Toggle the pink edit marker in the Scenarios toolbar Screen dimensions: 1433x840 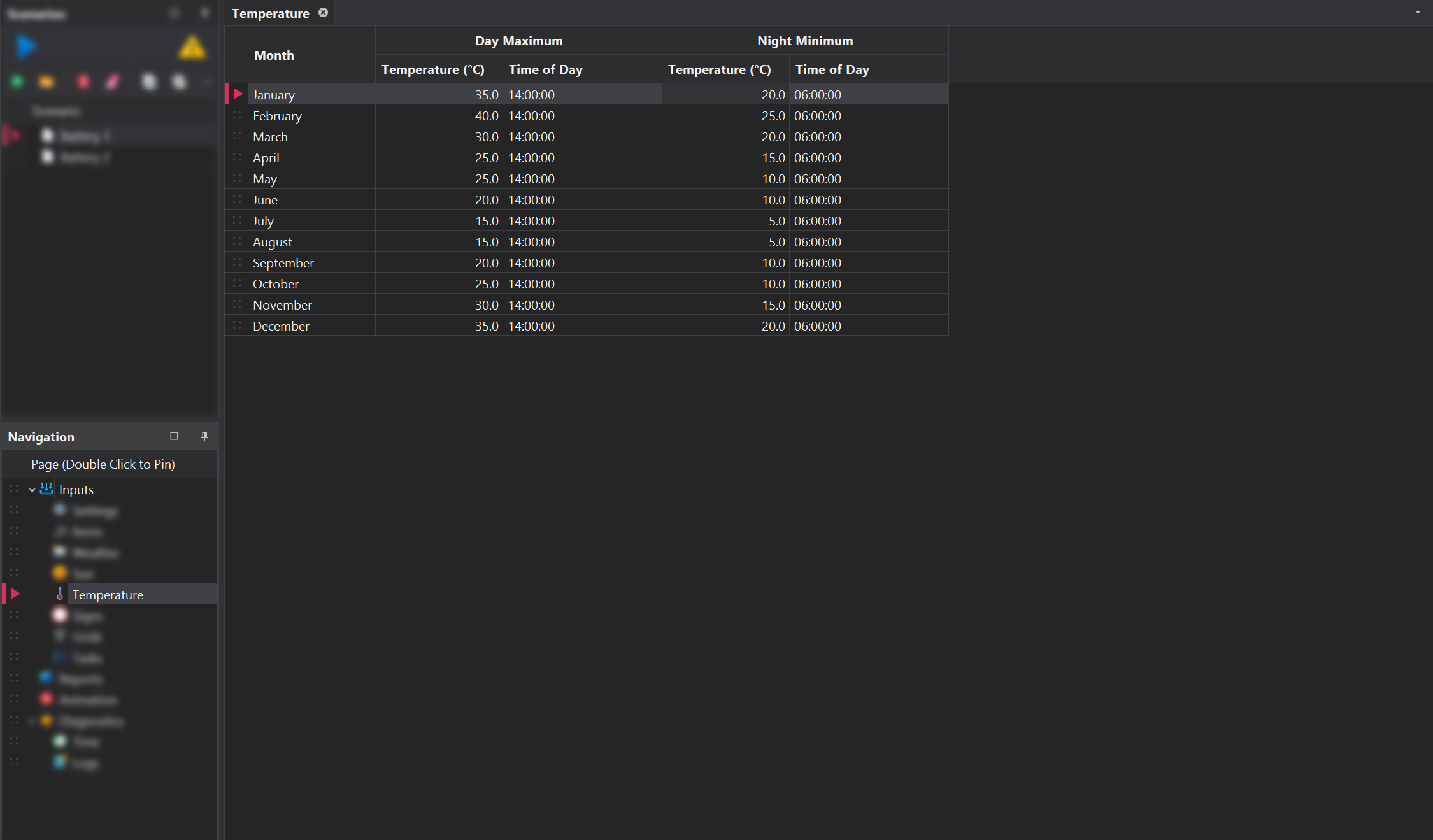click(113, 82)
